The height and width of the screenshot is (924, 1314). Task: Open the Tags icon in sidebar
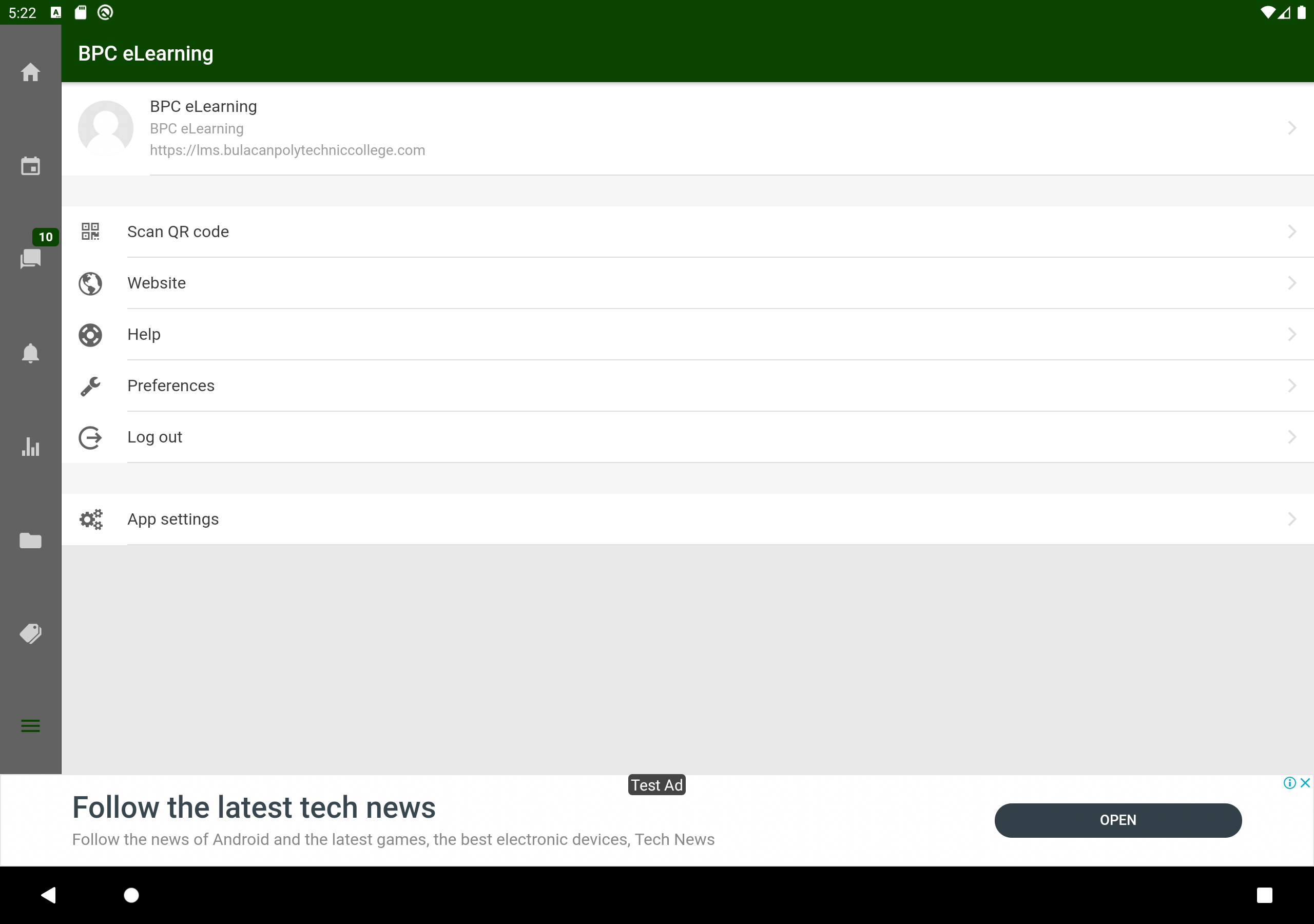click(30, 633)
